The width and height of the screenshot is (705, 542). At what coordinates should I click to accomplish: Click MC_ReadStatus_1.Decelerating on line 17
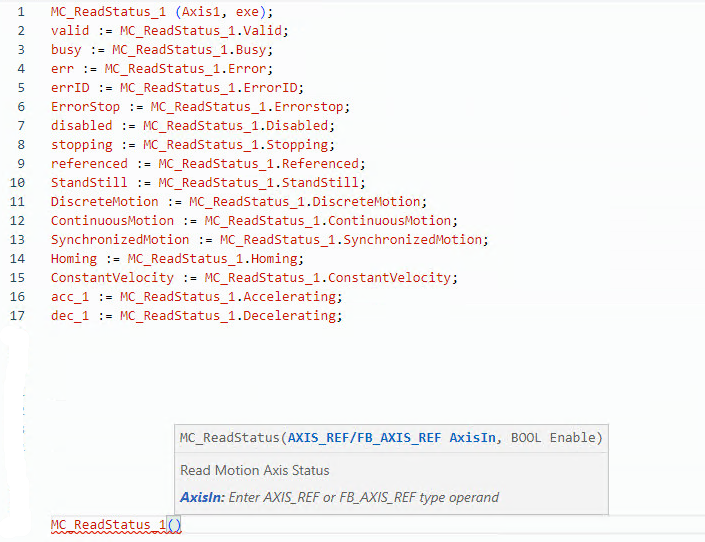pyautogui.click(x=230, y=316)
